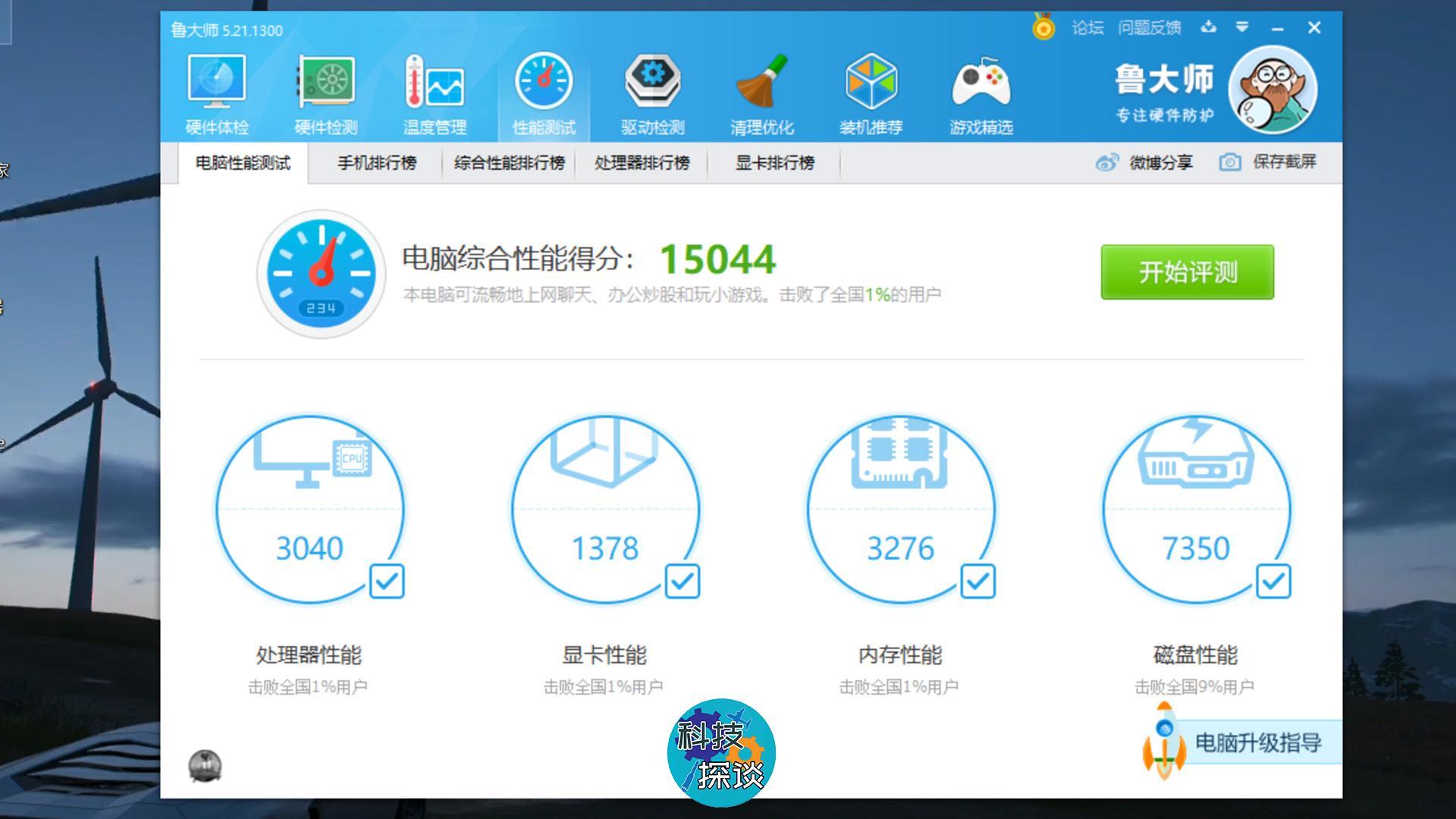Switch to 手机排行榜 tab

point(377,163)
